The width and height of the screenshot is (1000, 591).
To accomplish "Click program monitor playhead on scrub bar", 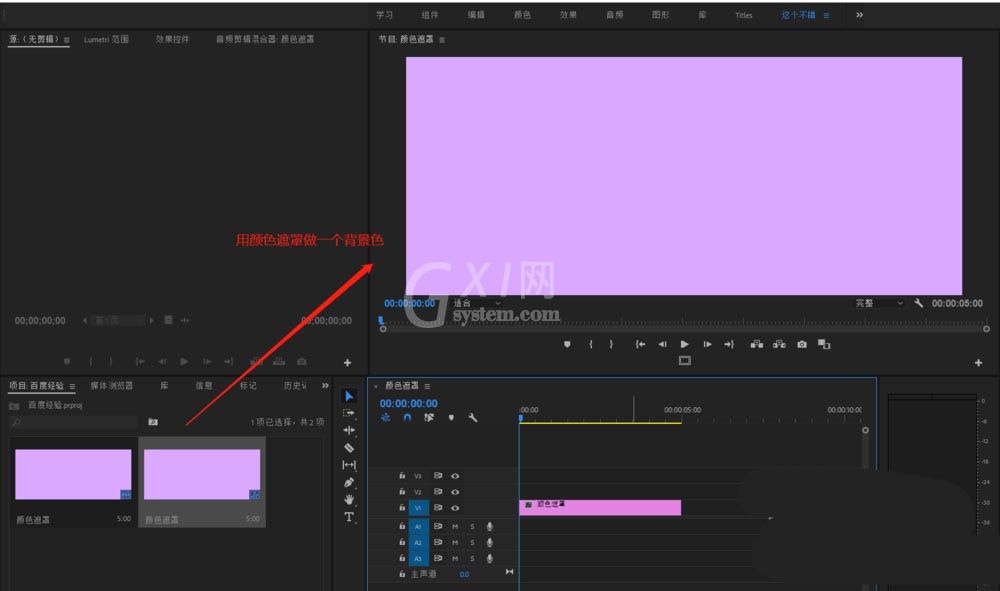I will (x=381, y=321).
